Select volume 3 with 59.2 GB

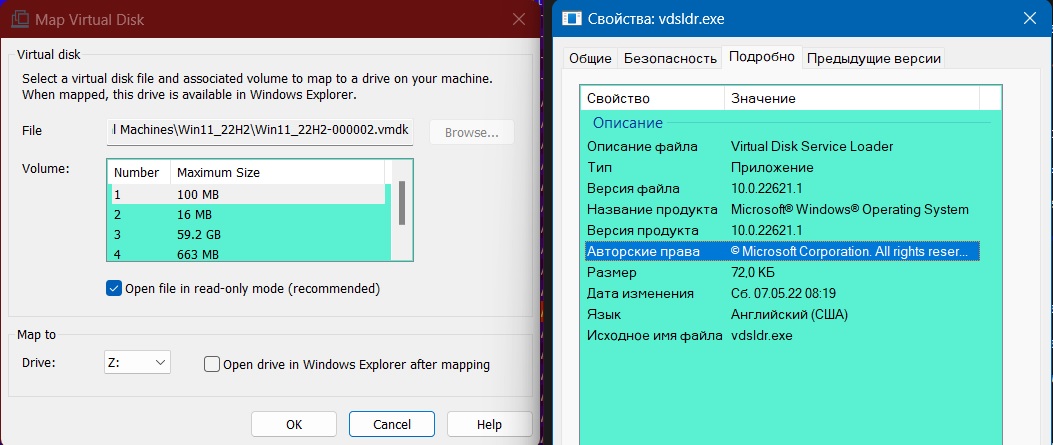coord(248,235)
